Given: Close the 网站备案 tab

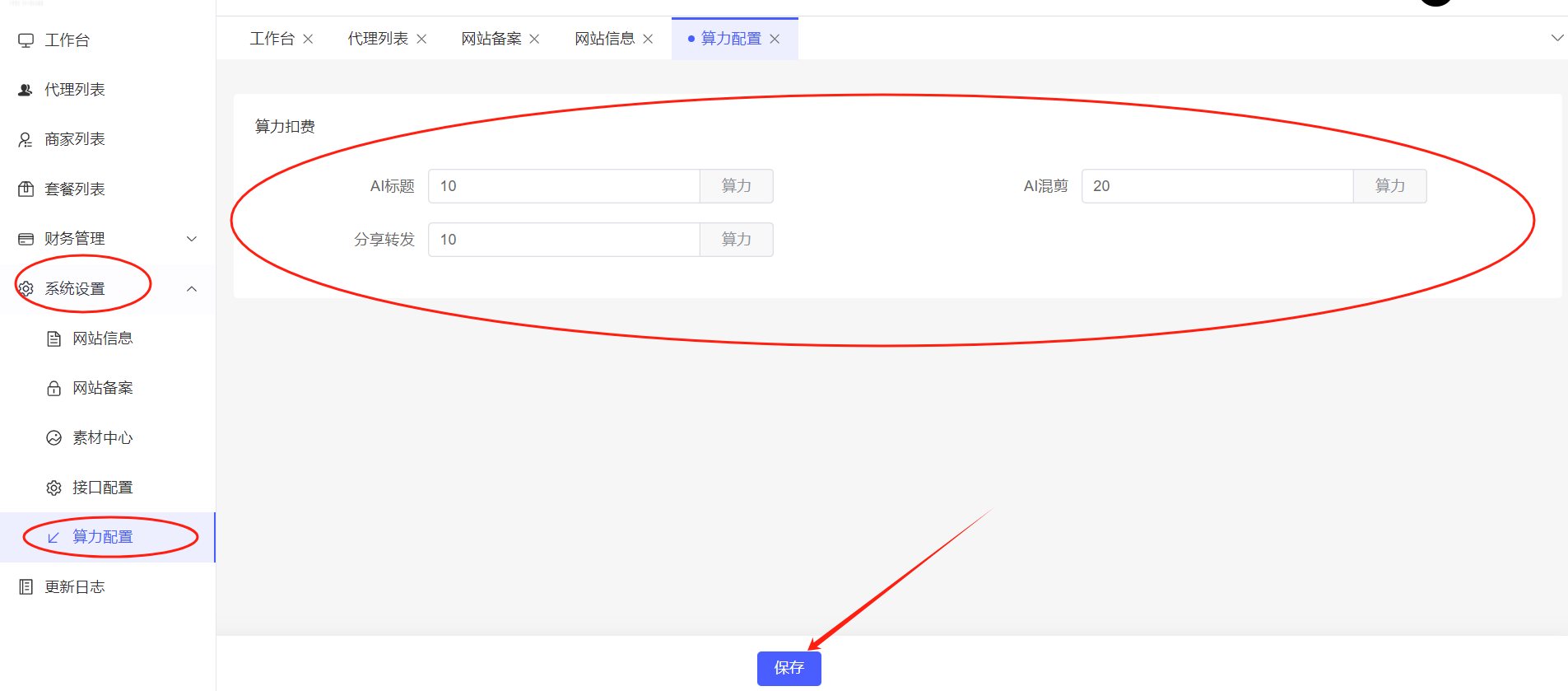Looking at the screenshot, I should coord(534,39).
